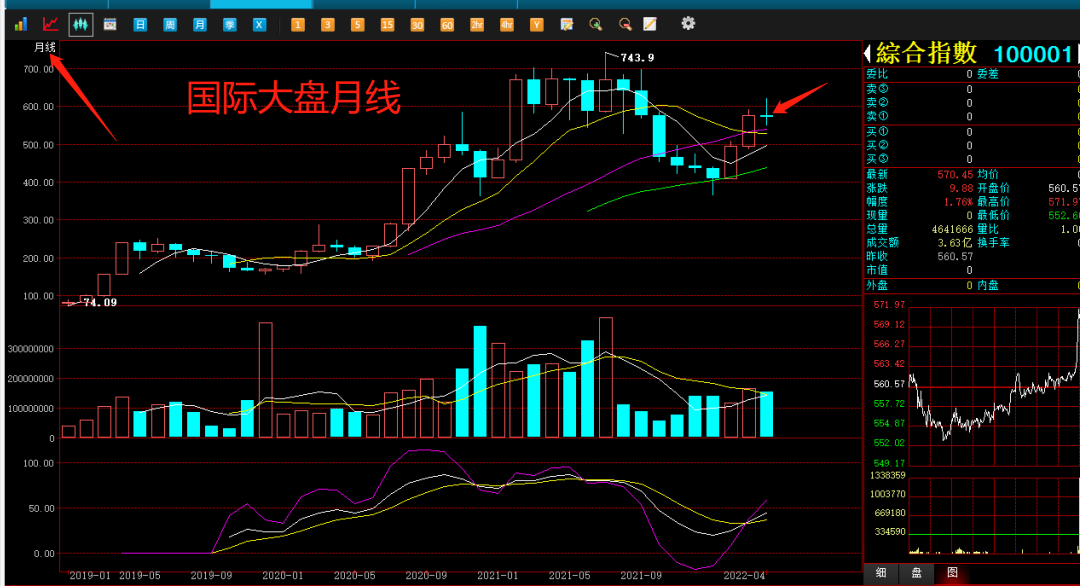Screen dimensions: 1080x586
Task: Select the orange Y period icon
Action: pyautogui.click(x=537, y=25)
